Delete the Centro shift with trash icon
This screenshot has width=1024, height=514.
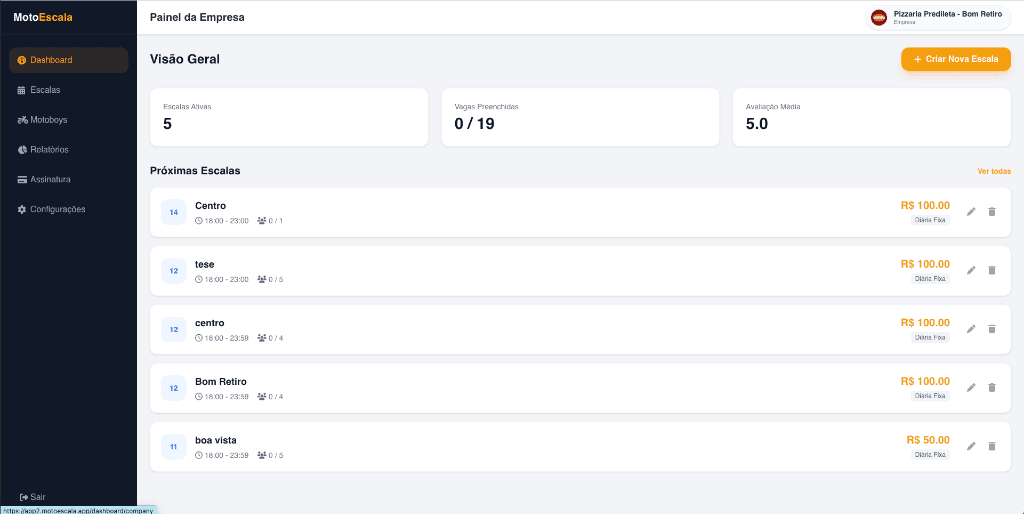[x=992, y=211]
